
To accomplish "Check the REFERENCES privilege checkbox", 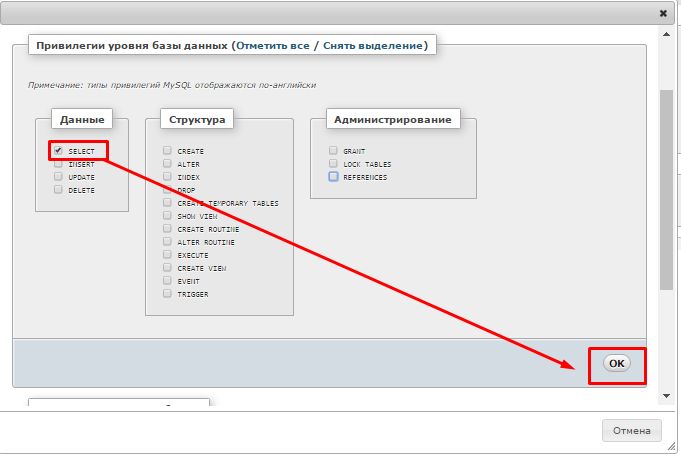I will point(333,177).
